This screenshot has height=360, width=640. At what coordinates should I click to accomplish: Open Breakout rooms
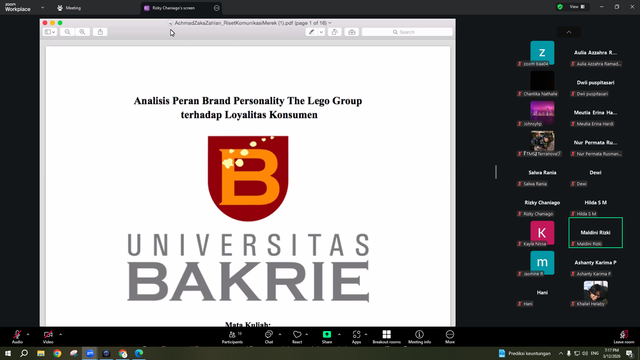387,337
